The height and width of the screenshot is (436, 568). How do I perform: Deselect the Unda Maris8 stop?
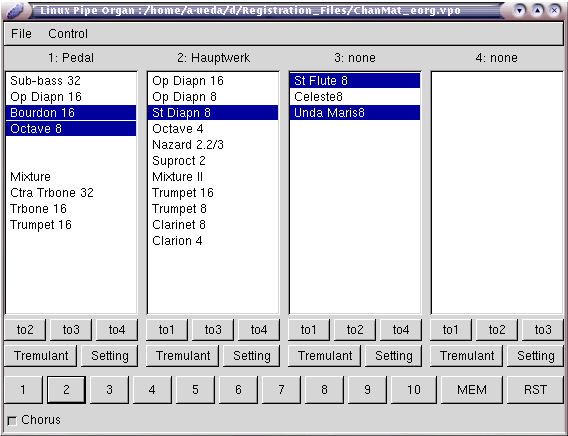click(355, 113)
